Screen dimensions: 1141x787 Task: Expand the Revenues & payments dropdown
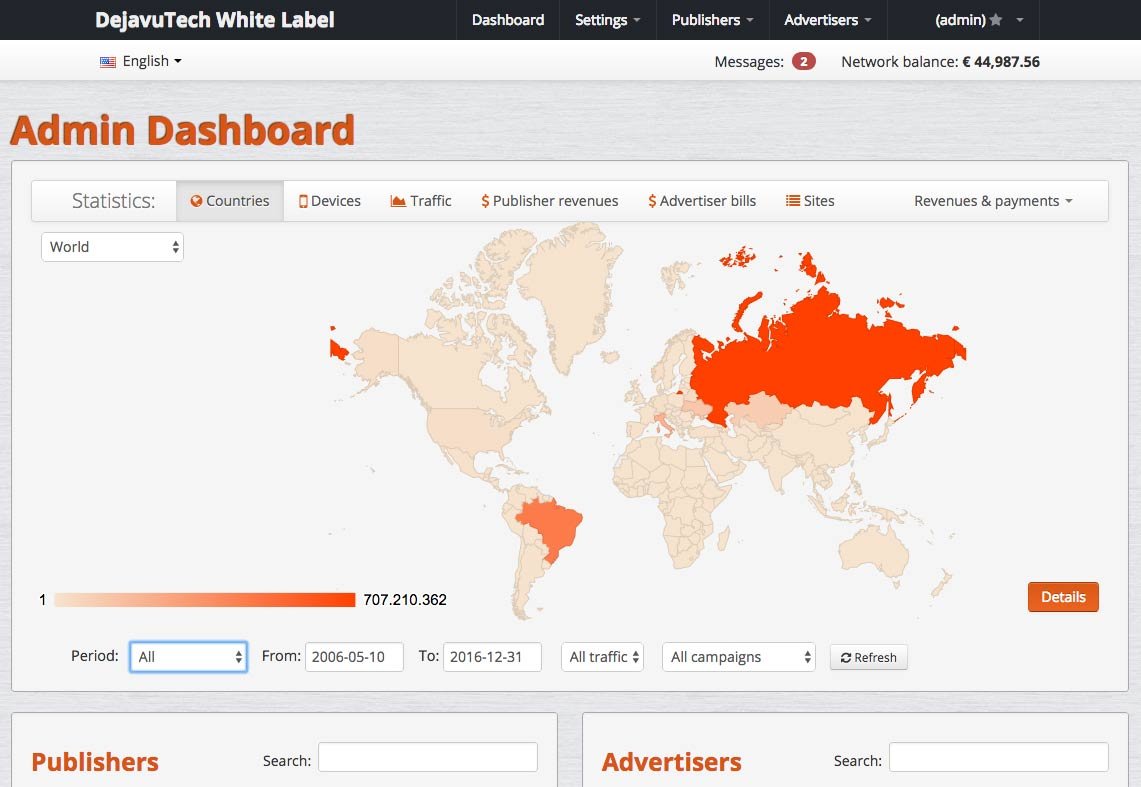993,201
